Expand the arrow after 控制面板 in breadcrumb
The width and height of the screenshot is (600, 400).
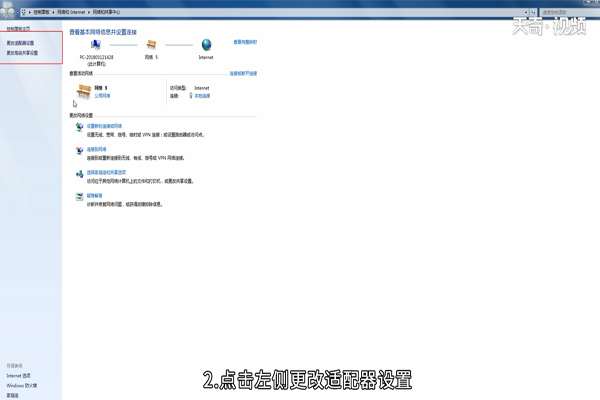[53, 12]
